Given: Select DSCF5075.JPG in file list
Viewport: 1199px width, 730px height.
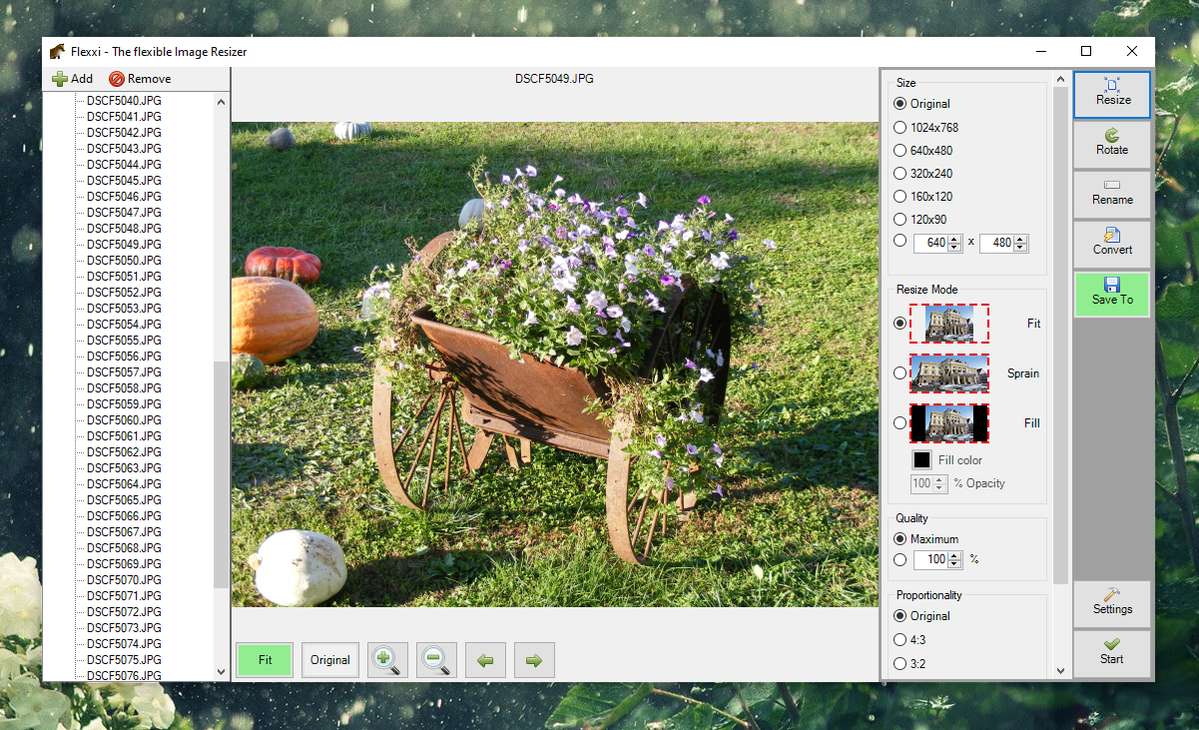Looking at the screenshot, I should (124, 660).
